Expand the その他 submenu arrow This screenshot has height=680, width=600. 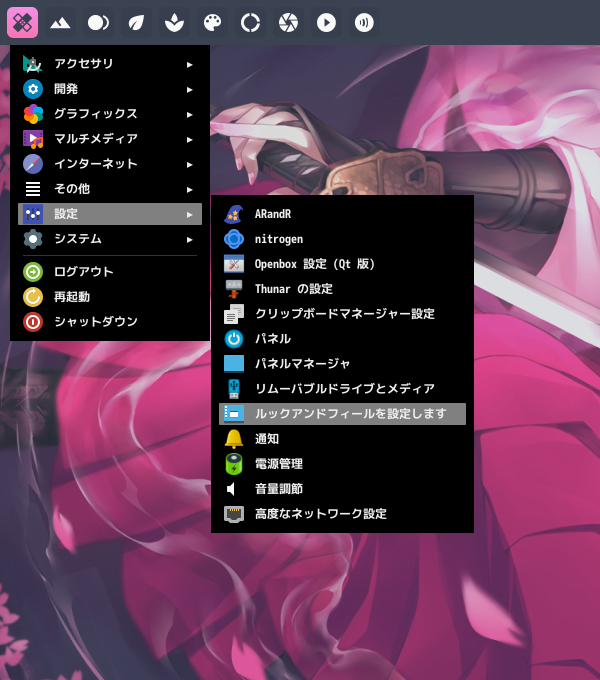189,190
